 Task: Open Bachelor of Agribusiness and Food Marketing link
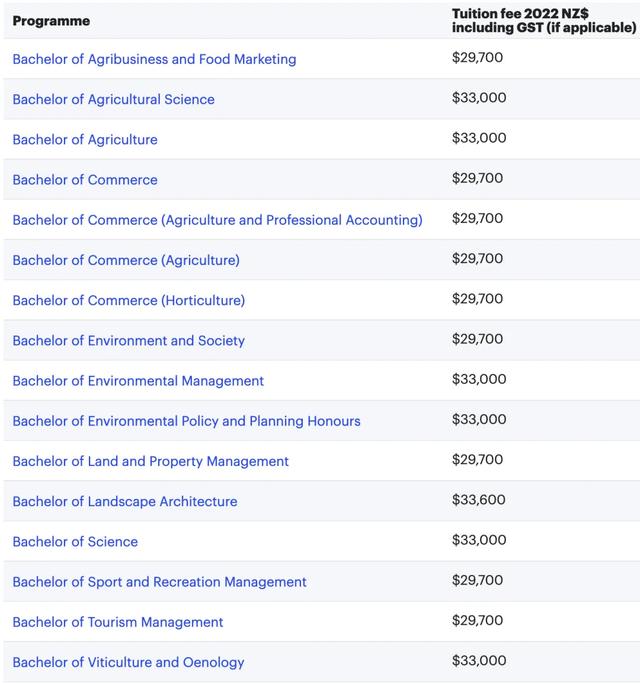tap(154, 59)
